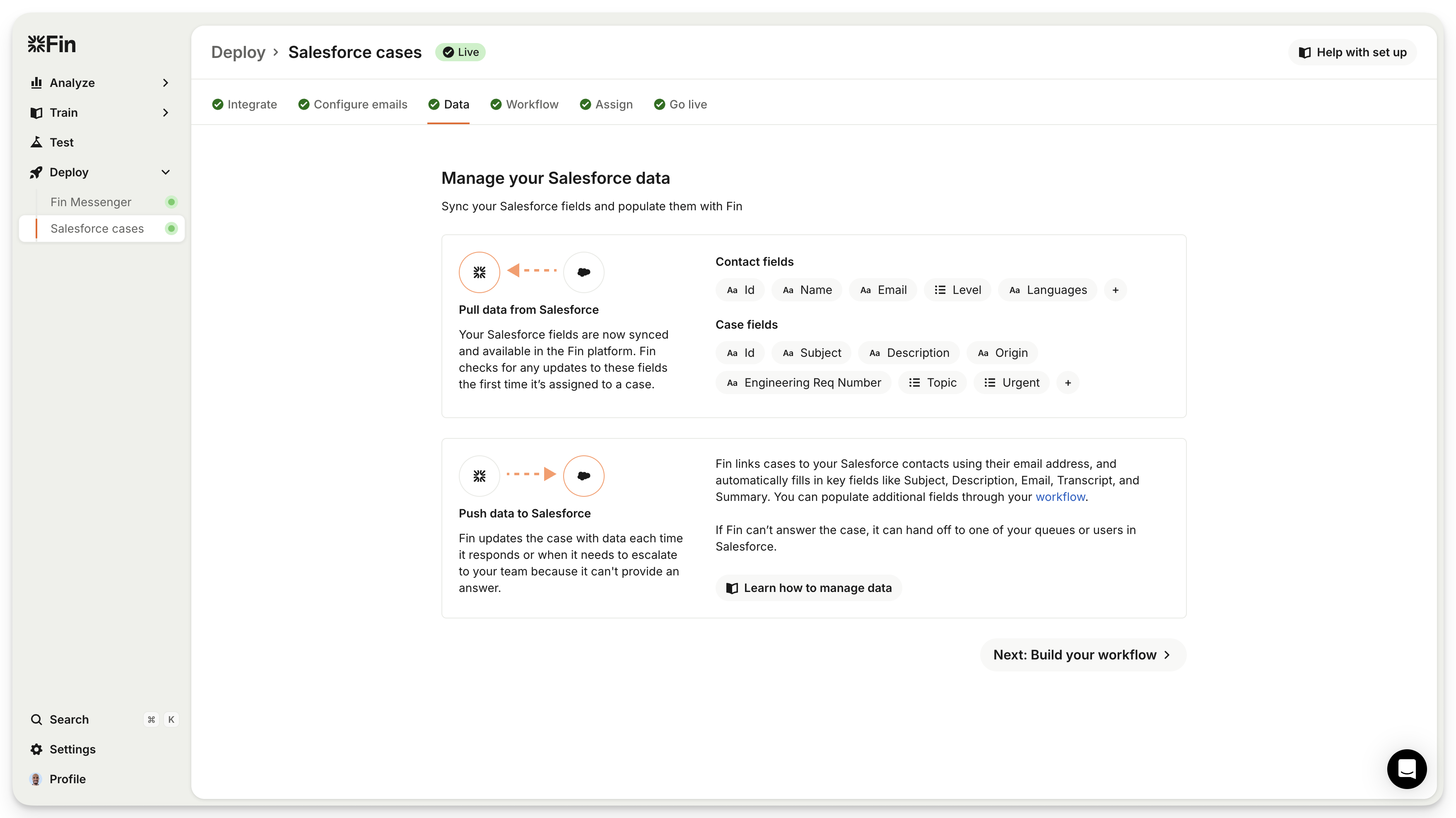
Task: Open the workflow hyperlink in description
Action: pyautogui.click(x=1060, y=497)
